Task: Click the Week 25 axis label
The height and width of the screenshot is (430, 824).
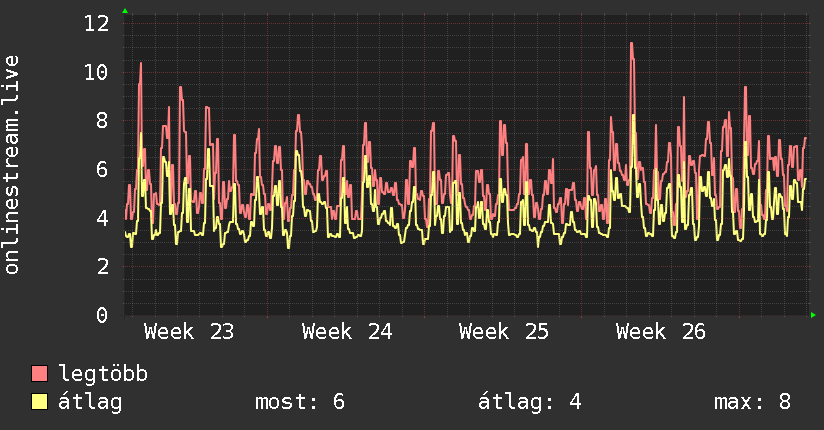Action: [x=503, y=332]
